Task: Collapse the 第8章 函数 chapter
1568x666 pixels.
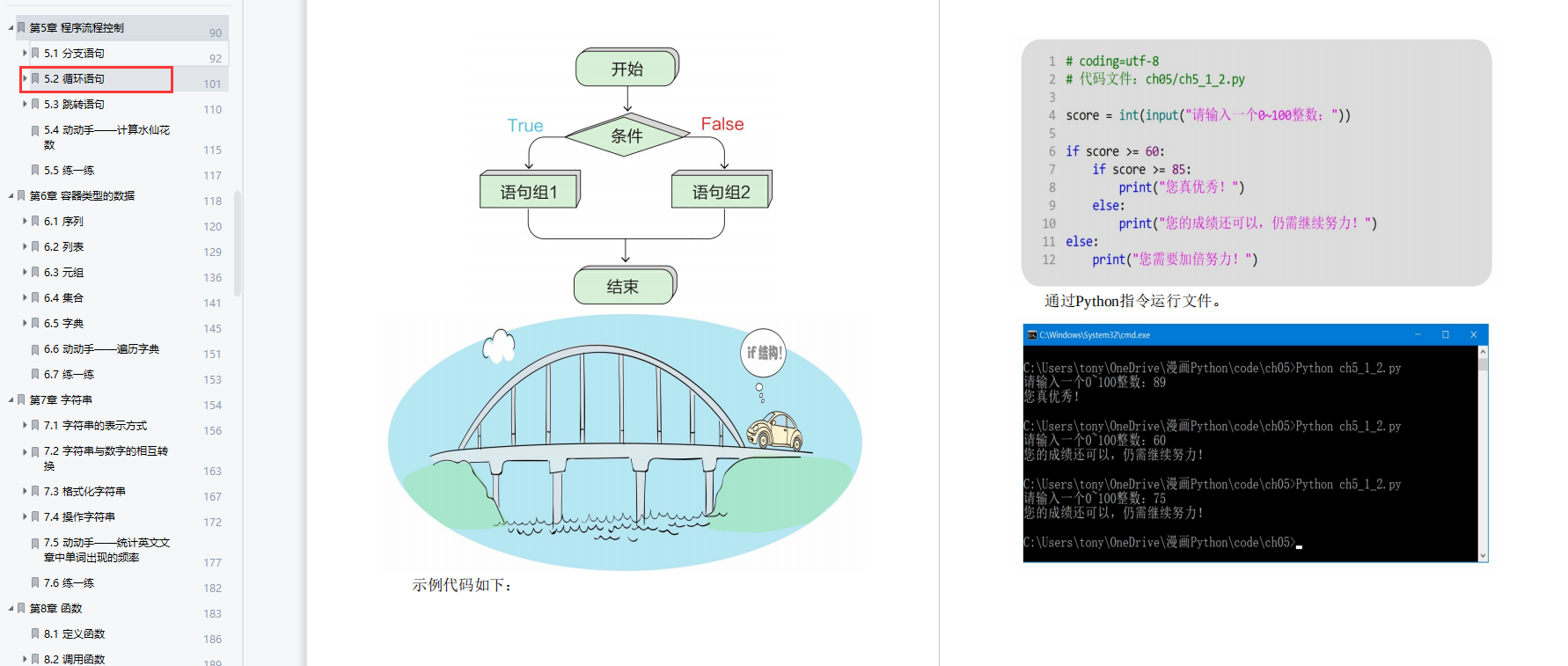Action: [x=11, y=608]
